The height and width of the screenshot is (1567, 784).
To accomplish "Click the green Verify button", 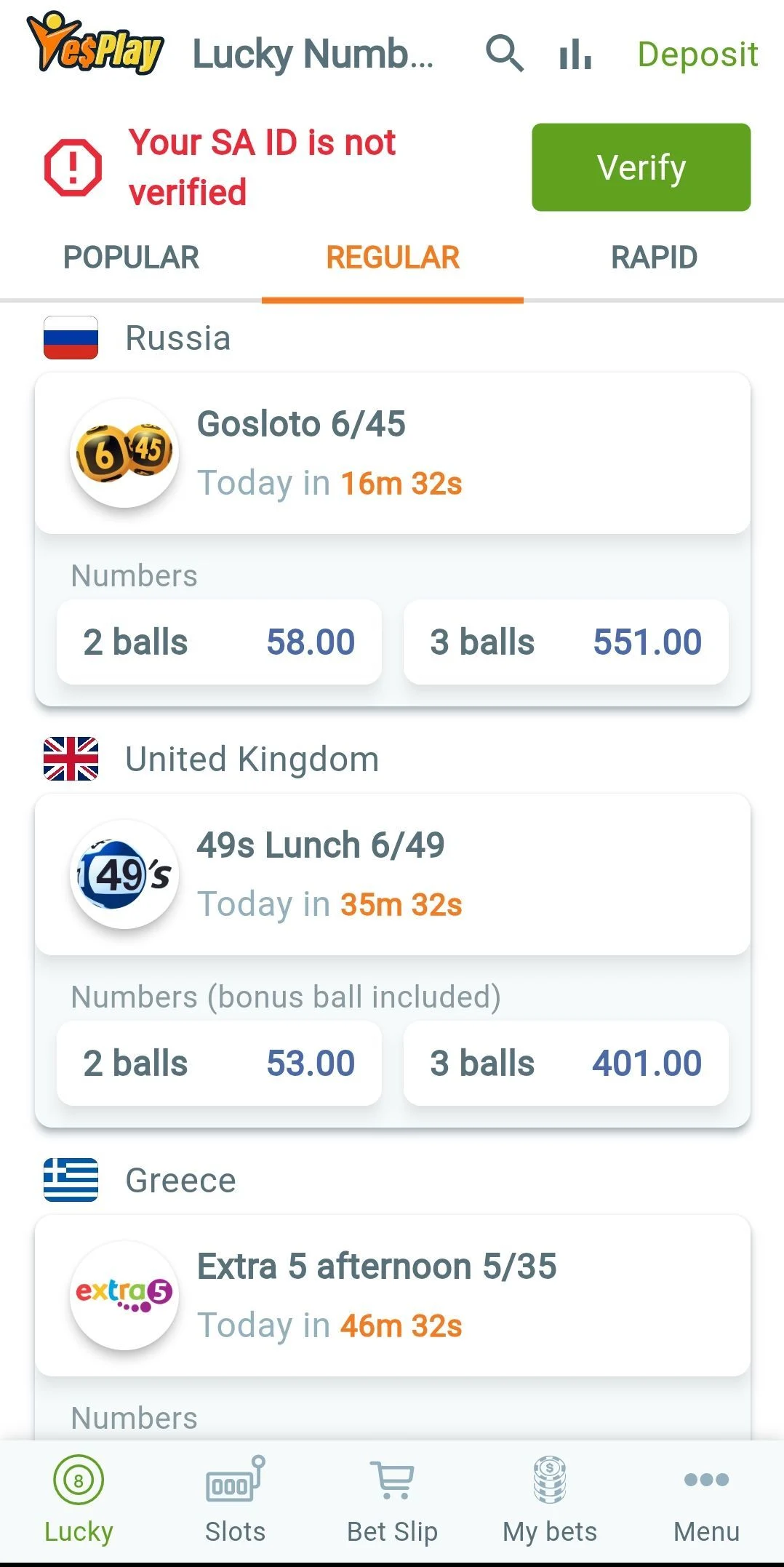I will point(641,167).
